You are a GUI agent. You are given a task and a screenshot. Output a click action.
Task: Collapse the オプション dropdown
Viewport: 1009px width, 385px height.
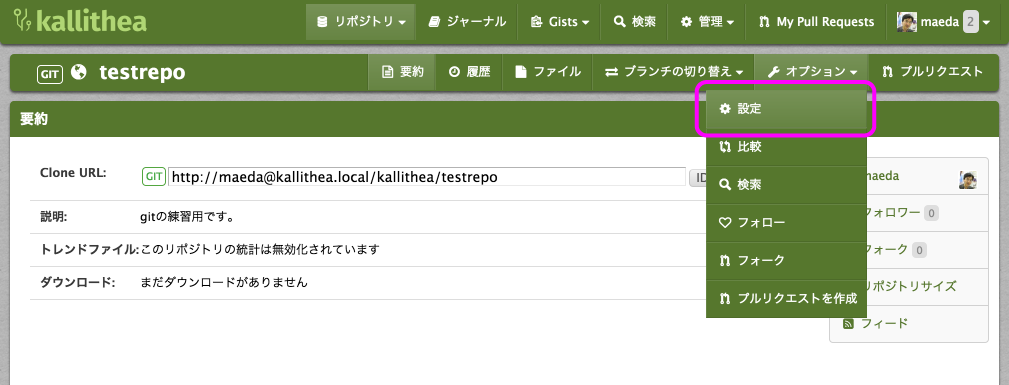coord(812,72)
